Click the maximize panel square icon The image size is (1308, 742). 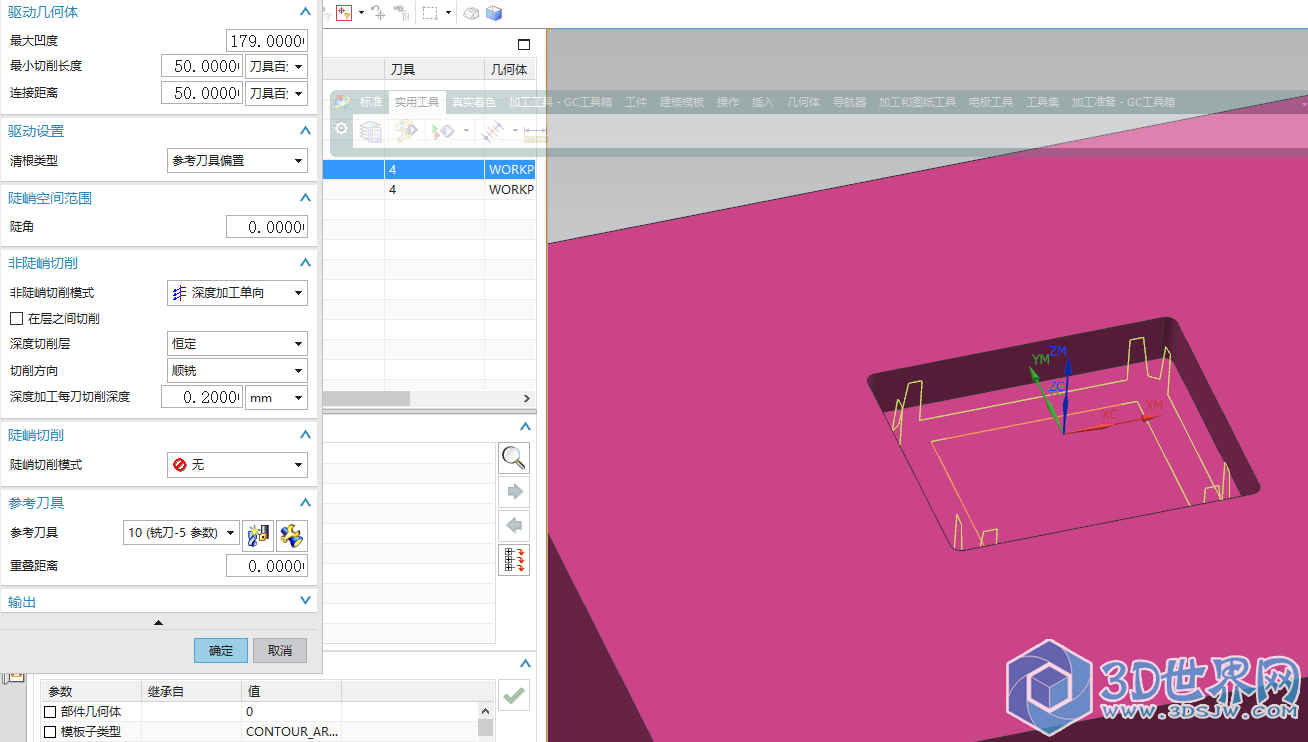524,44
